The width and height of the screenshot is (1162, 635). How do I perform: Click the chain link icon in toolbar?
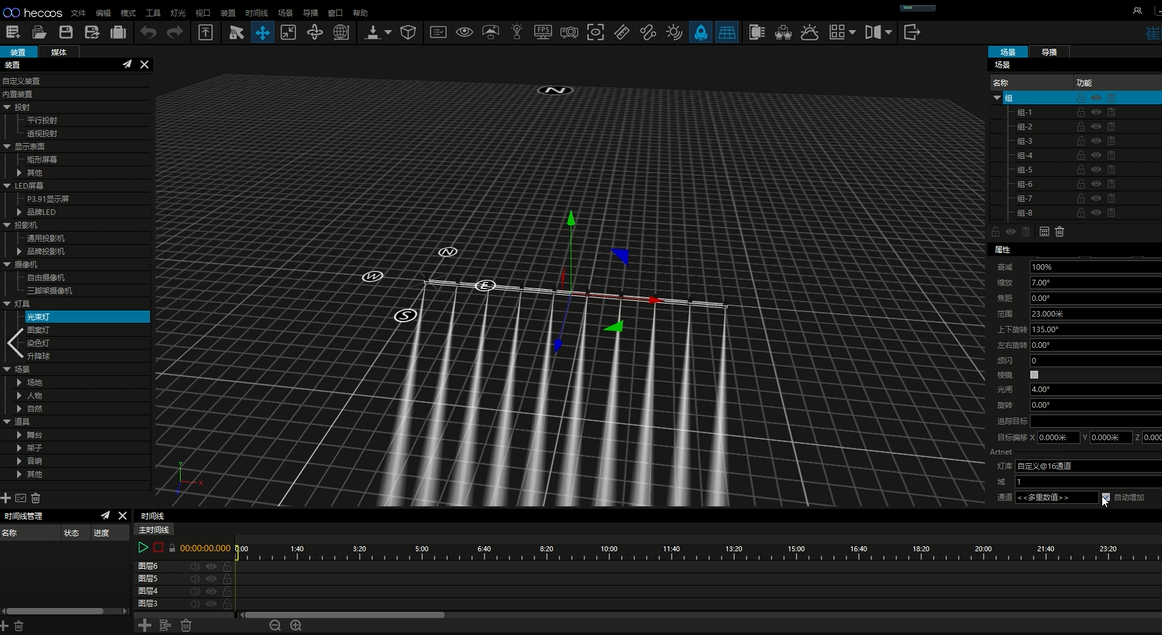pyautogui.click(x=648, y=32)
